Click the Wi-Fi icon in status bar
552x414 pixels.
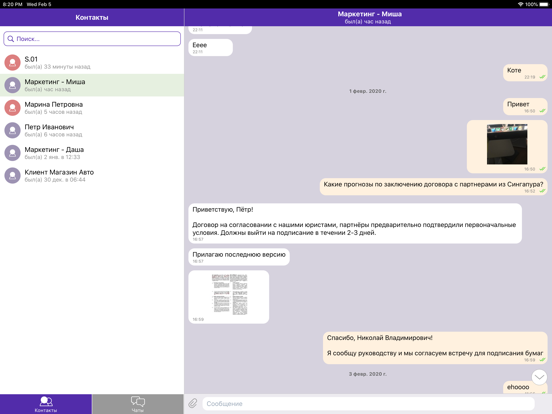520,4
